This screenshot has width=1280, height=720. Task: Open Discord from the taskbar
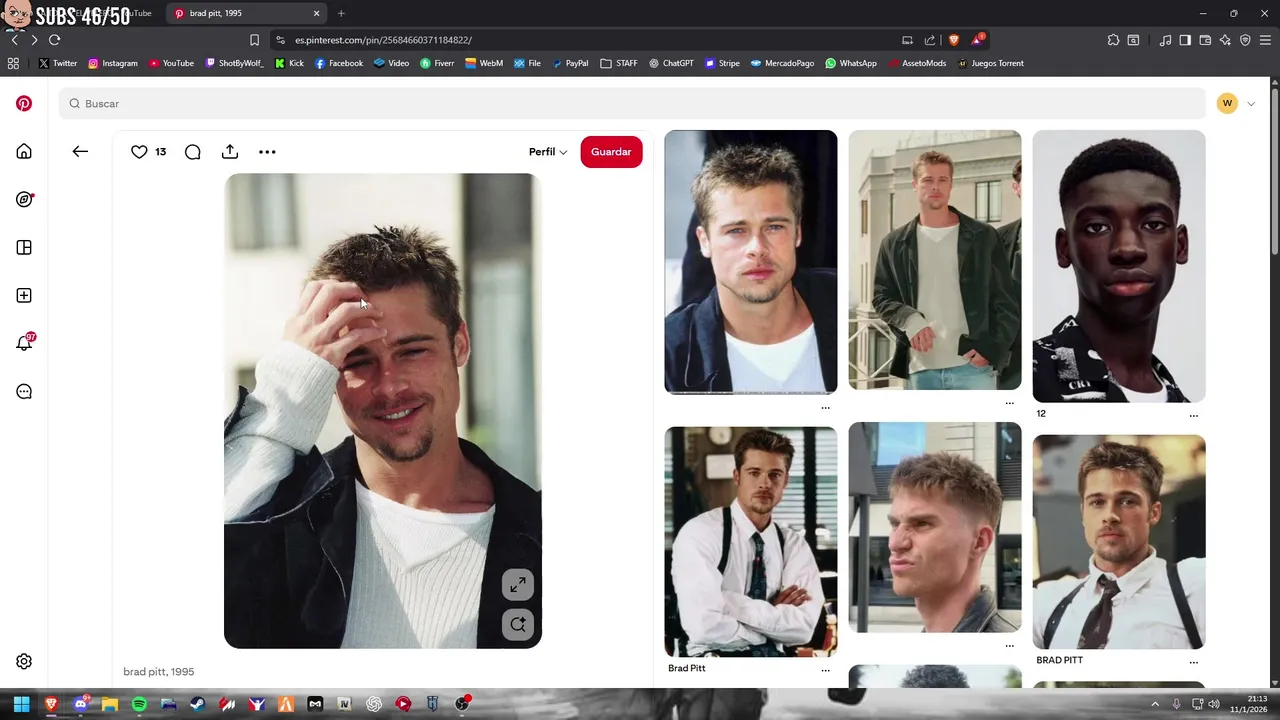tap(80, 704)
